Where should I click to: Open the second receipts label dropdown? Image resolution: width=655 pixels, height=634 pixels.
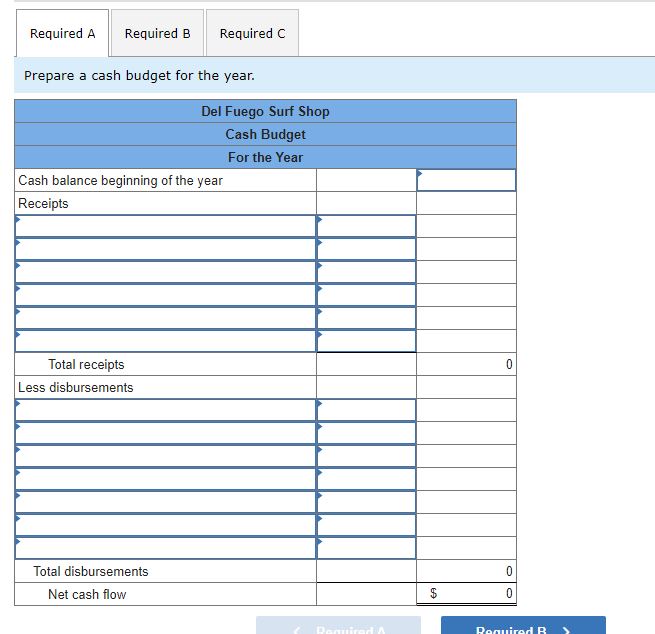(165, 249)
